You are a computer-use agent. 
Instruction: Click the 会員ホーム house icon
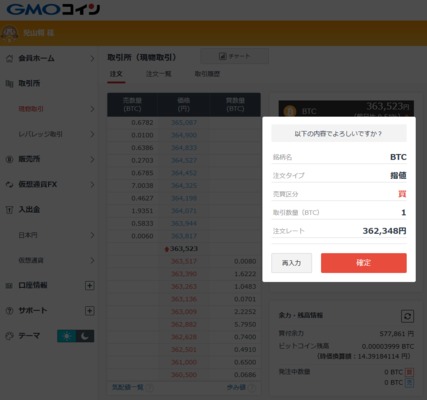[9, 58]
